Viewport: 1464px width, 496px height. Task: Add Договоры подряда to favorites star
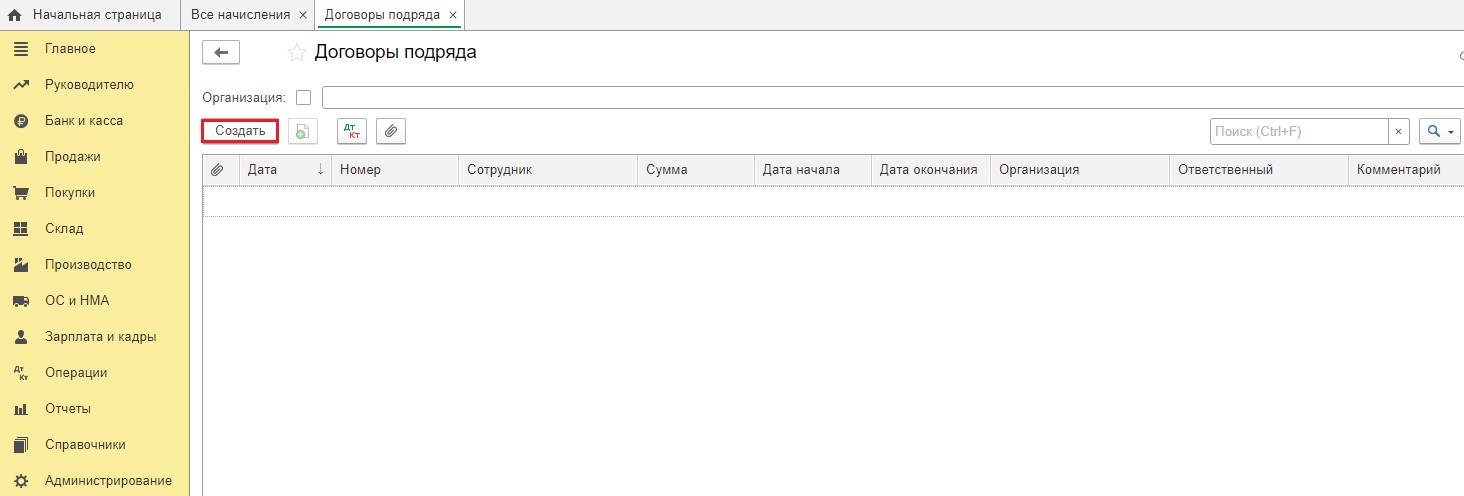tap(295, 53)
